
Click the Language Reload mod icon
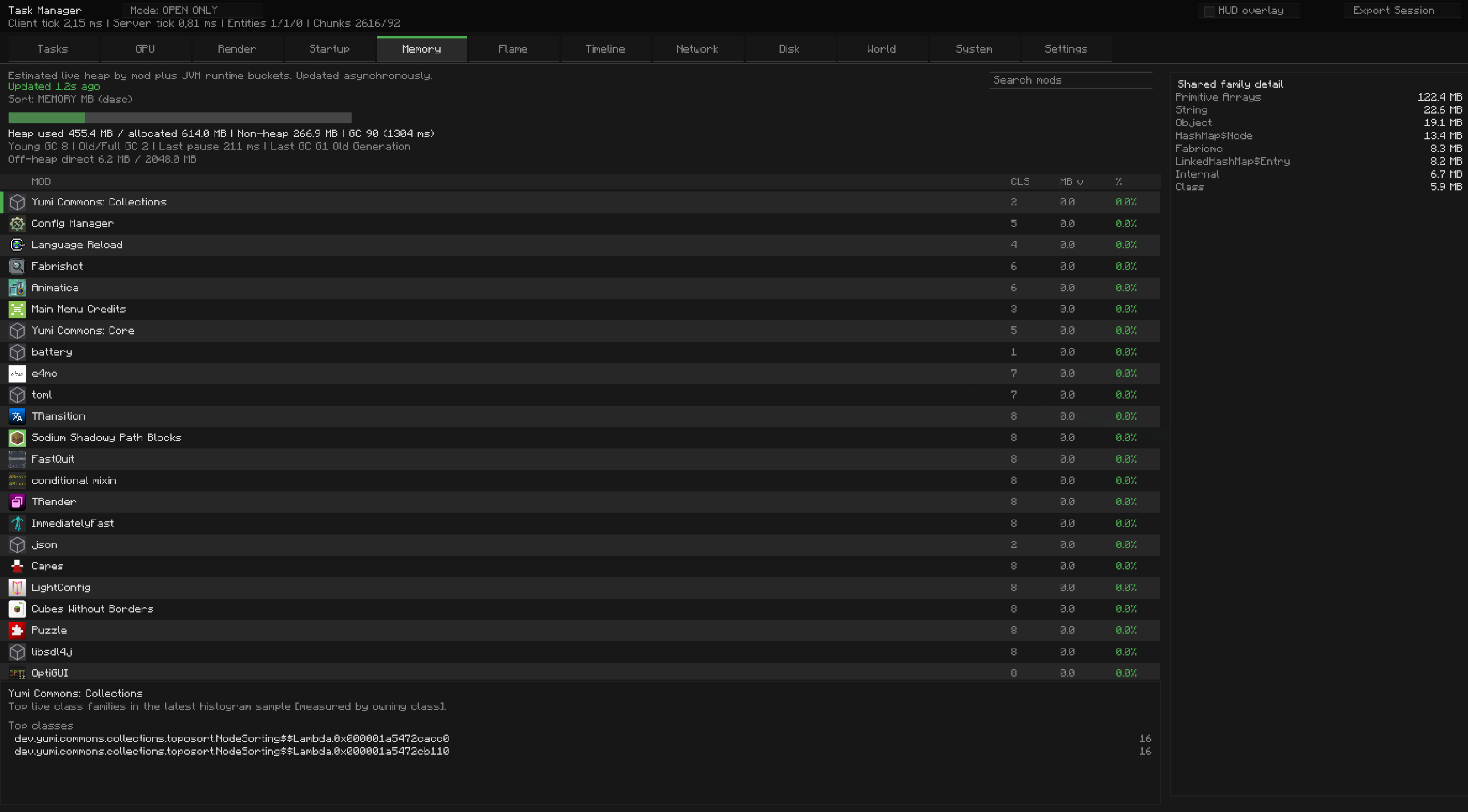[17, 245]
